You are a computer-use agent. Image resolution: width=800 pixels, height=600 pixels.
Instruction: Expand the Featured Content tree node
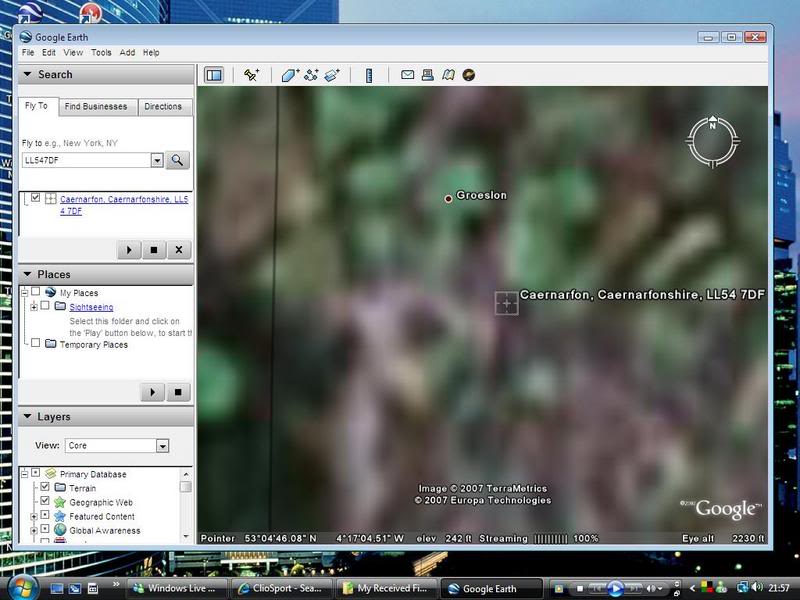pos(34,516)
